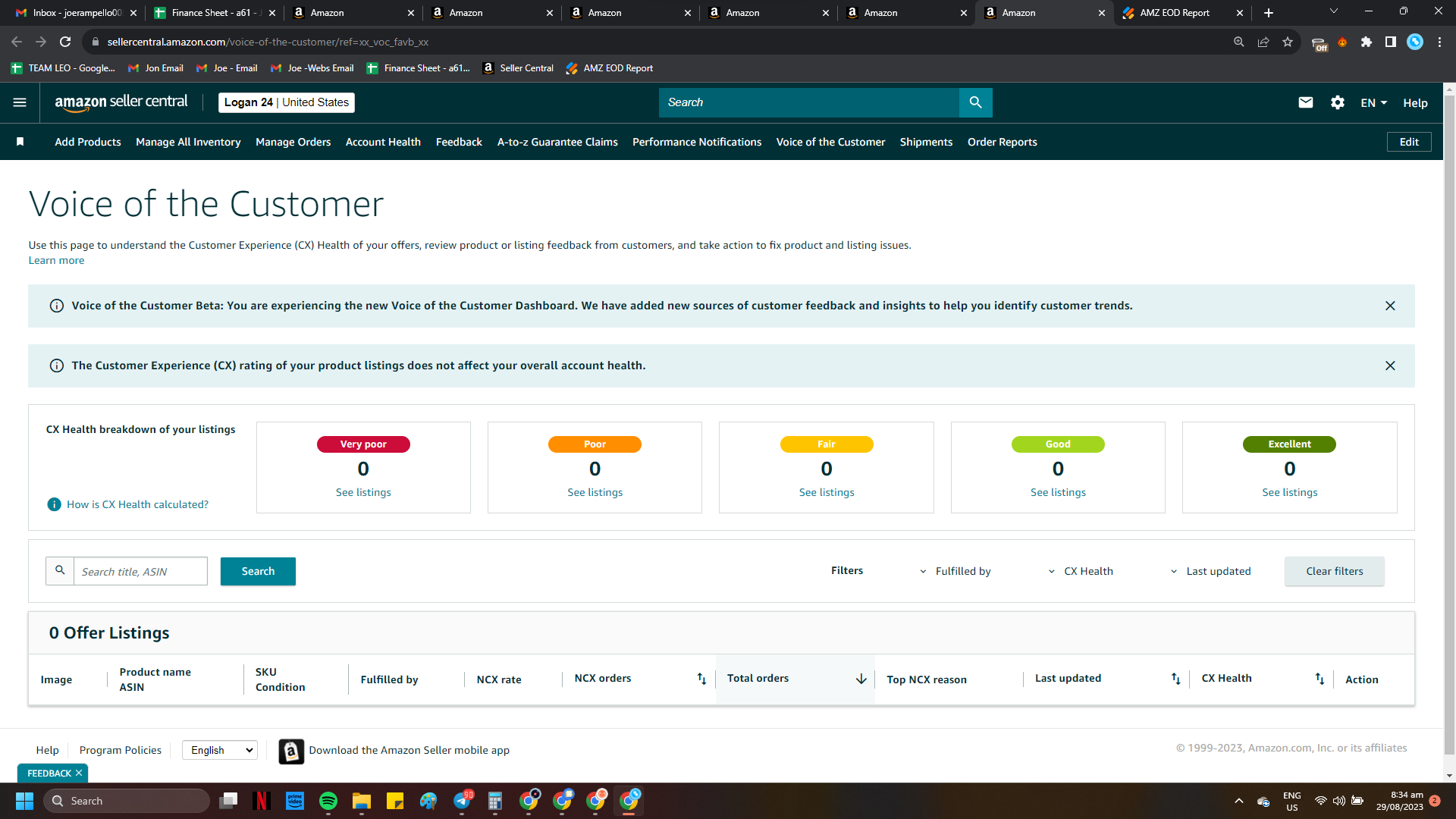The width and height of the screenshot is (1456, 819).
Task: Open the English language selector in footer
Action: click(220, 750)
